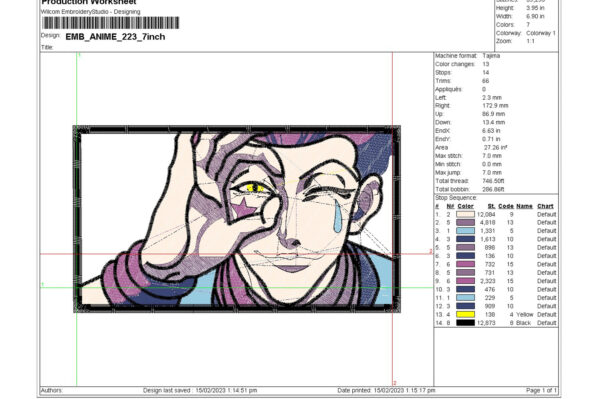This screenshot has width=600, height=399.
Task: Click the Authors label in the footer
Action: [x=52, y=391]
